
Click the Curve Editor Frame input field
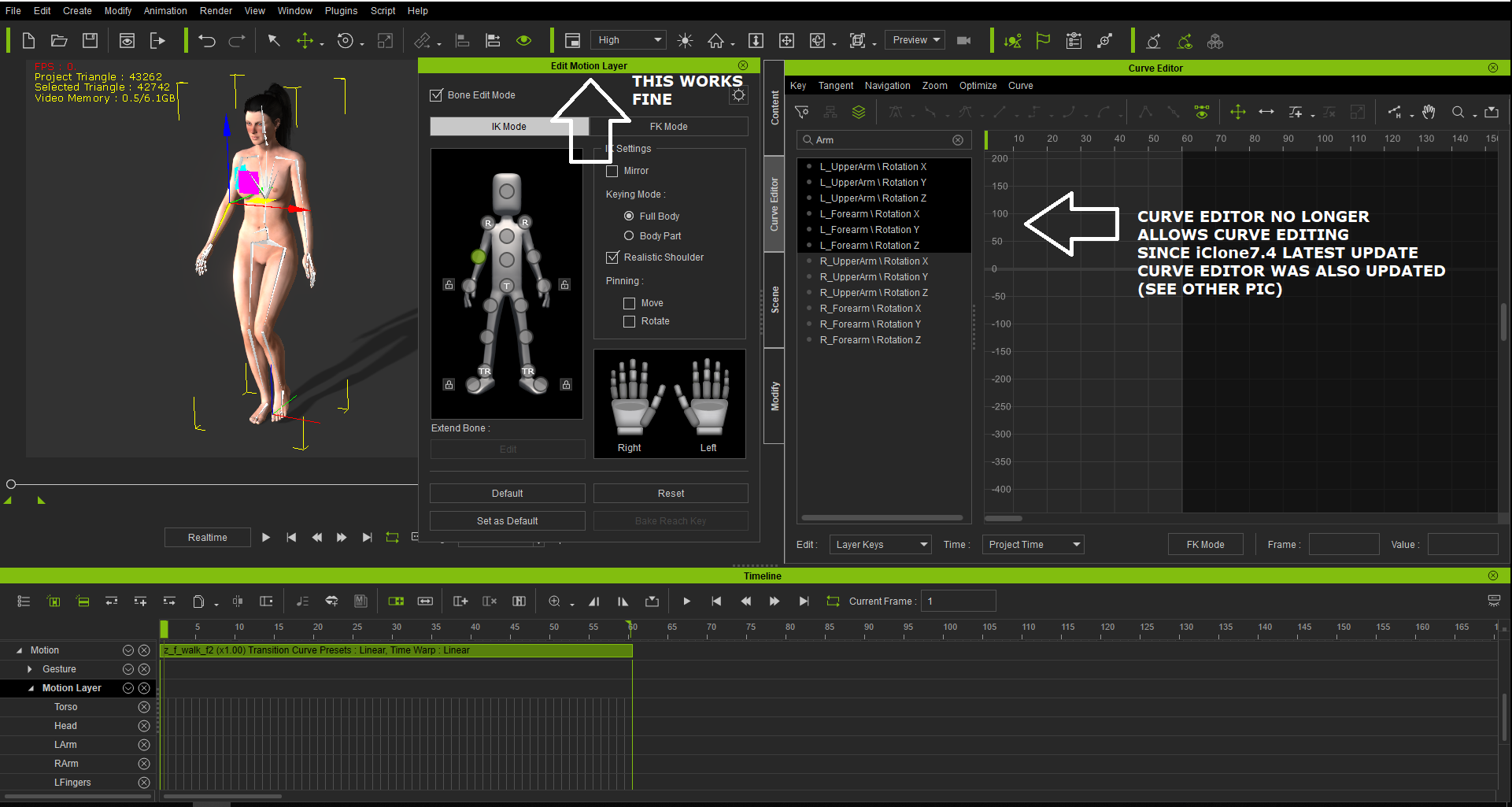click(1344, 544)
